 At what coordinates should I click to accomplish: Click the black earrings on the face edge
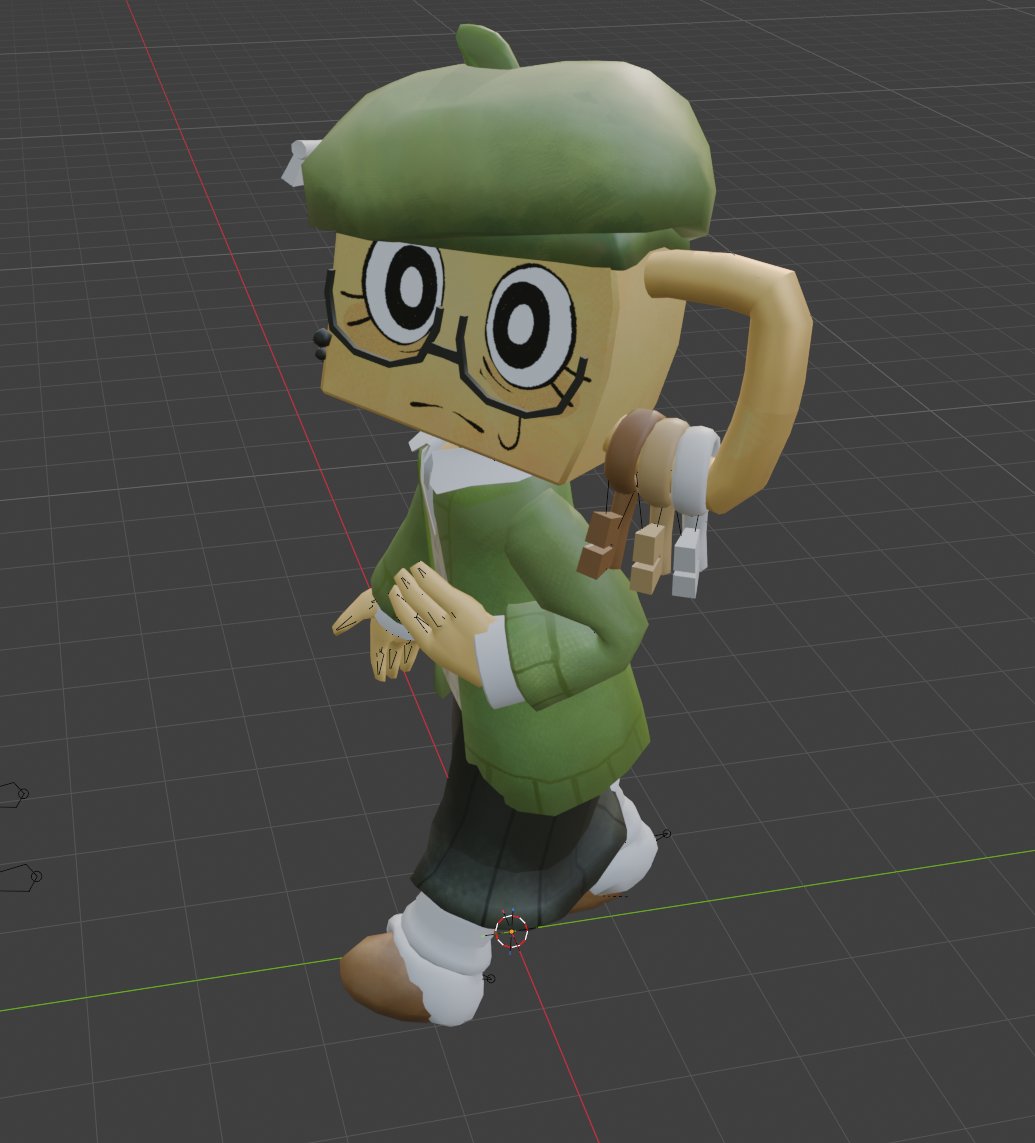320,343
